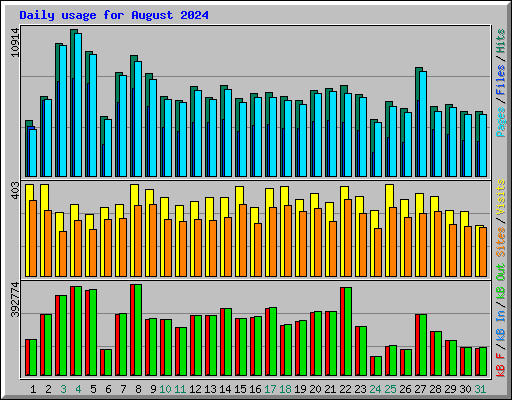Select the Sites legend label
Viewport: 512px width, 400px height.
tap(501, 242)
